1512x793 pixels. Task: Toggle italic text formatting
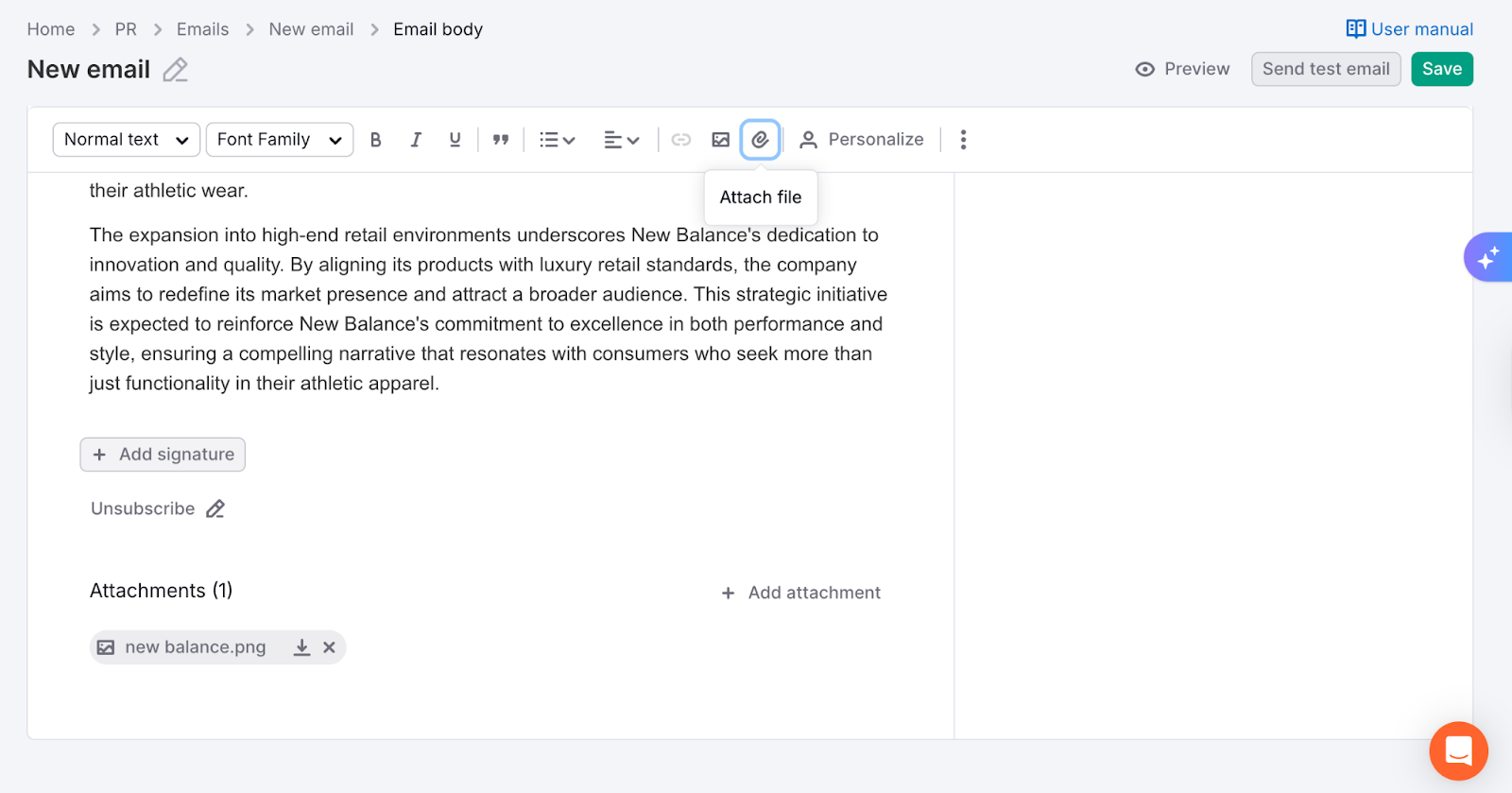click(416, 140)
